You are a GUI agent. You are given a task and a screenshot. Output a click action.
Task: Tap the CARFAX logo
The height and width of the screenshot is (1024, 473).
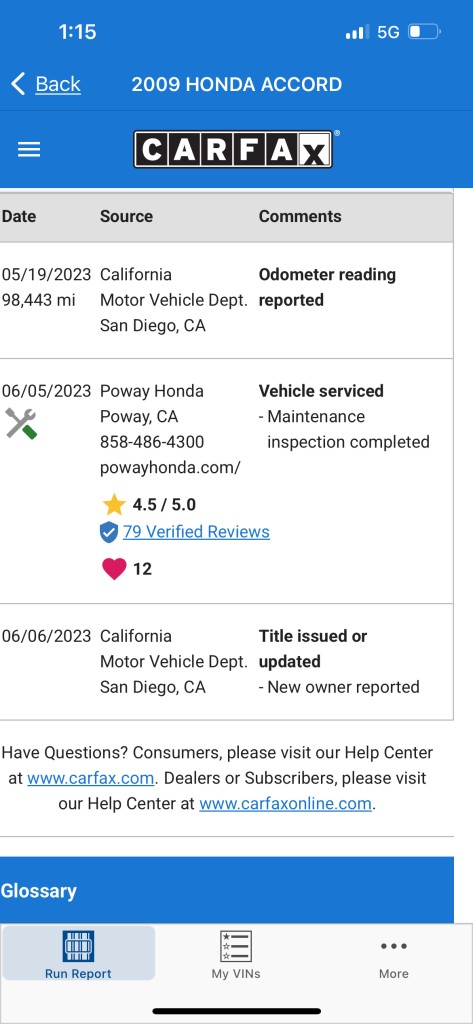235,150
